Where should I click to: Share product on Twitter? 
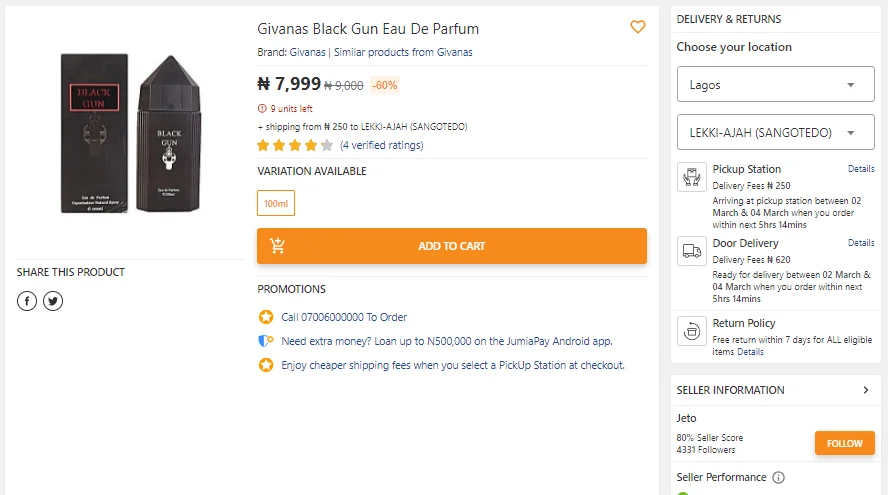53,301
